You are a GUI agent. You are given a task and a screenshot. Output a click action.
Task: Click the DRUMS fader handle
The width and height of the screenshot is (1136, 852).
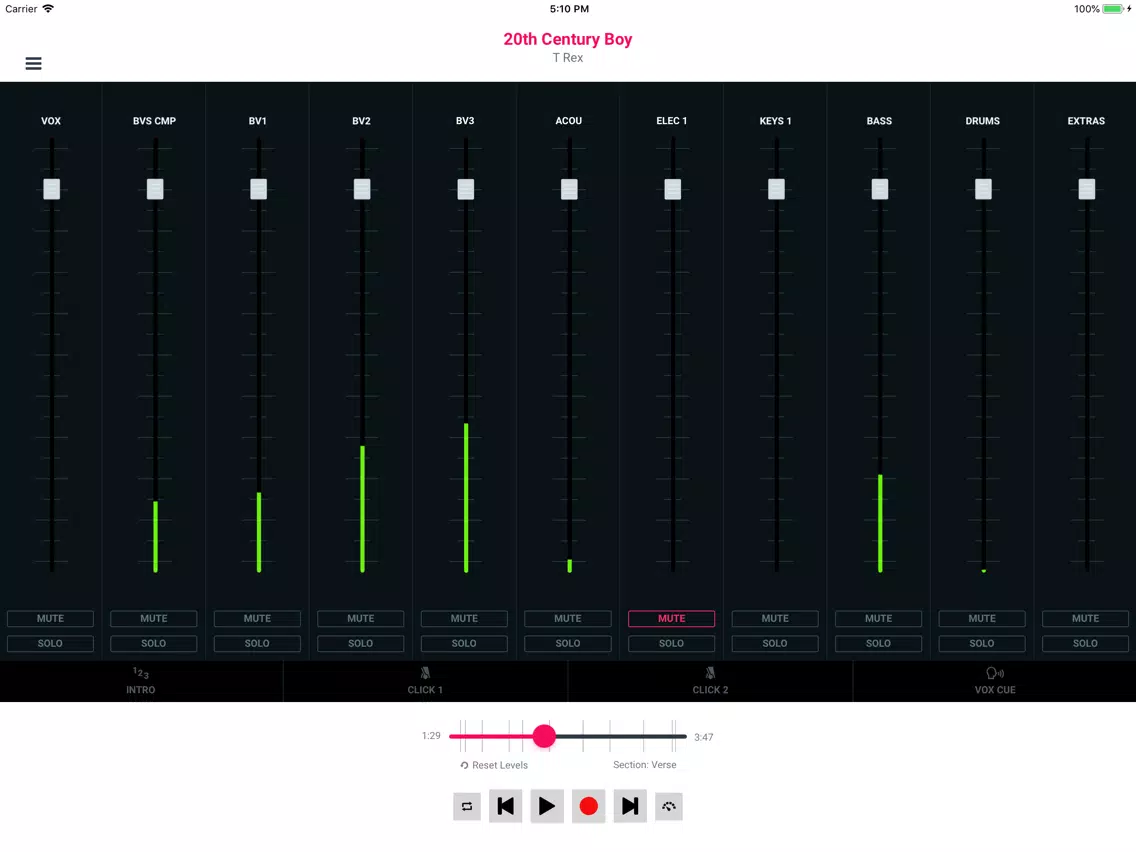pos(984,189)
